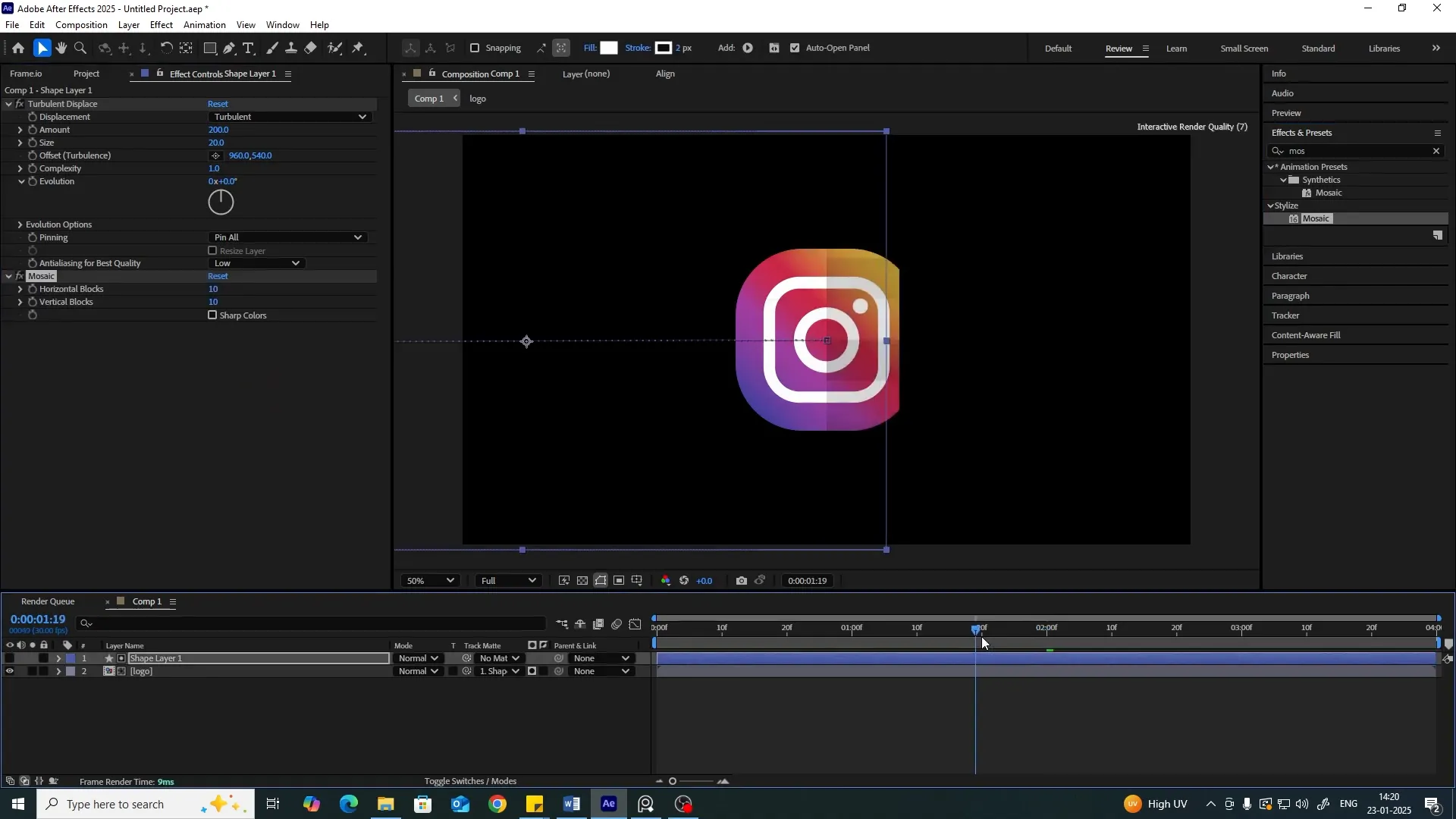Reset the Turbulent Displace effect
Viewport: 1456px width, 819px height.
tap(218, 104)
